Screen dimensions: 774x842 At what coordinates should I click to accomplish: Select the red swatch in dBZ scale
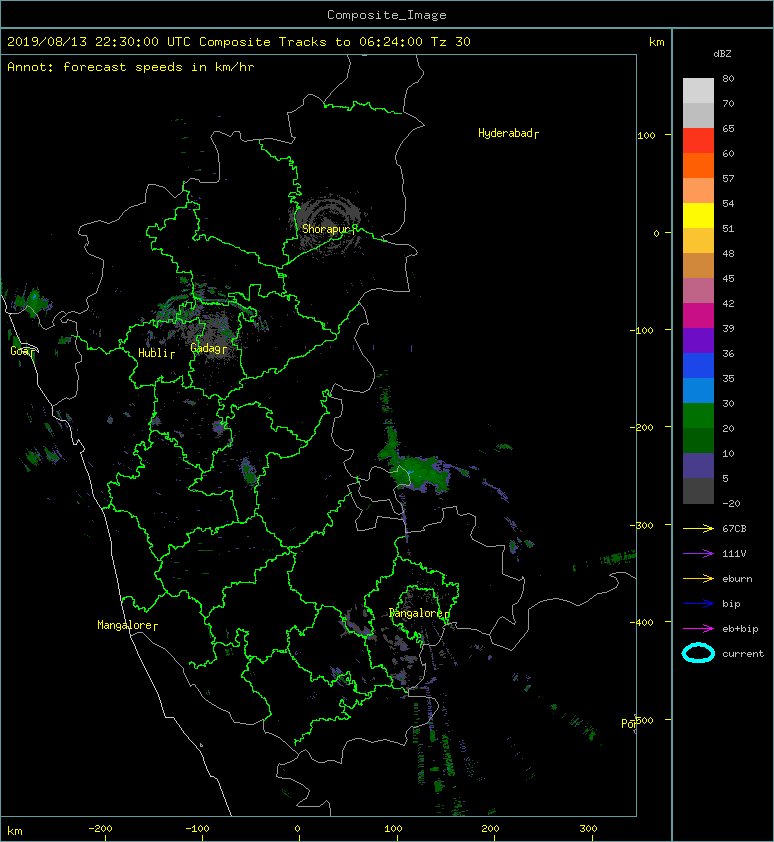pos(698,141)
